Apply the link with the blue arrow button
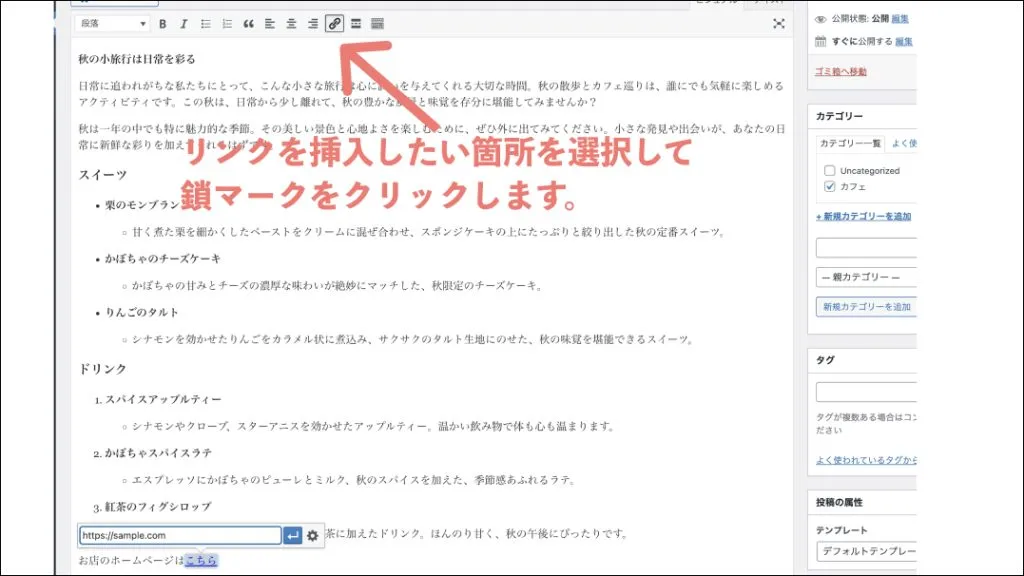The width and height of the screenshot is (1024, 576). tap(293, 536)
